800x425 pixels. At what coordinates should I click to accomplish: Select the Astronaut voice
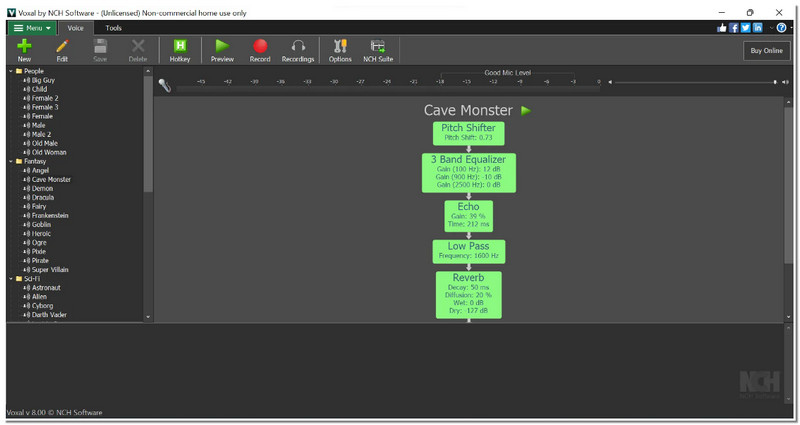pos(46,288)
